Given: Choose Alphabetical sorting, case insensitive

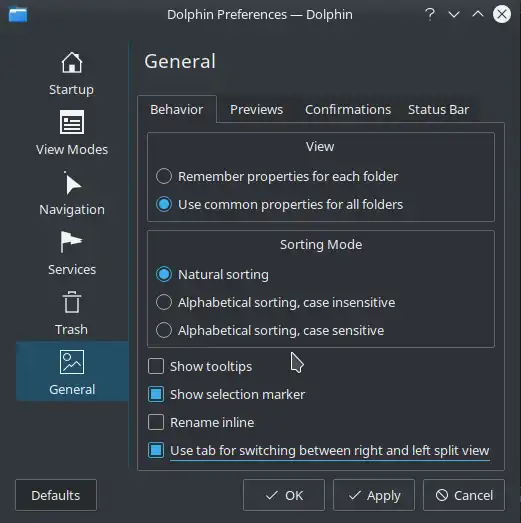Looking at the screenshot, I should (x=164, y=302).
